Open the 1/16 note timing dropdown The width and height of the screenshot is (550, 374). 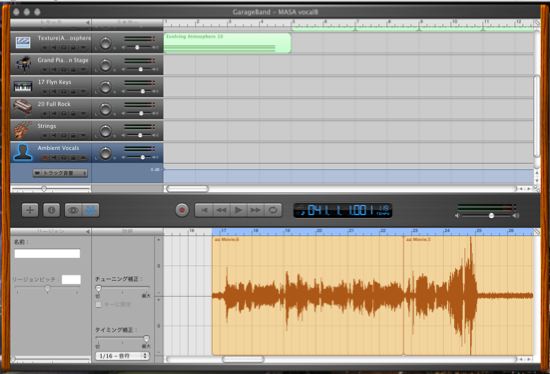click(x=122, y=356)
